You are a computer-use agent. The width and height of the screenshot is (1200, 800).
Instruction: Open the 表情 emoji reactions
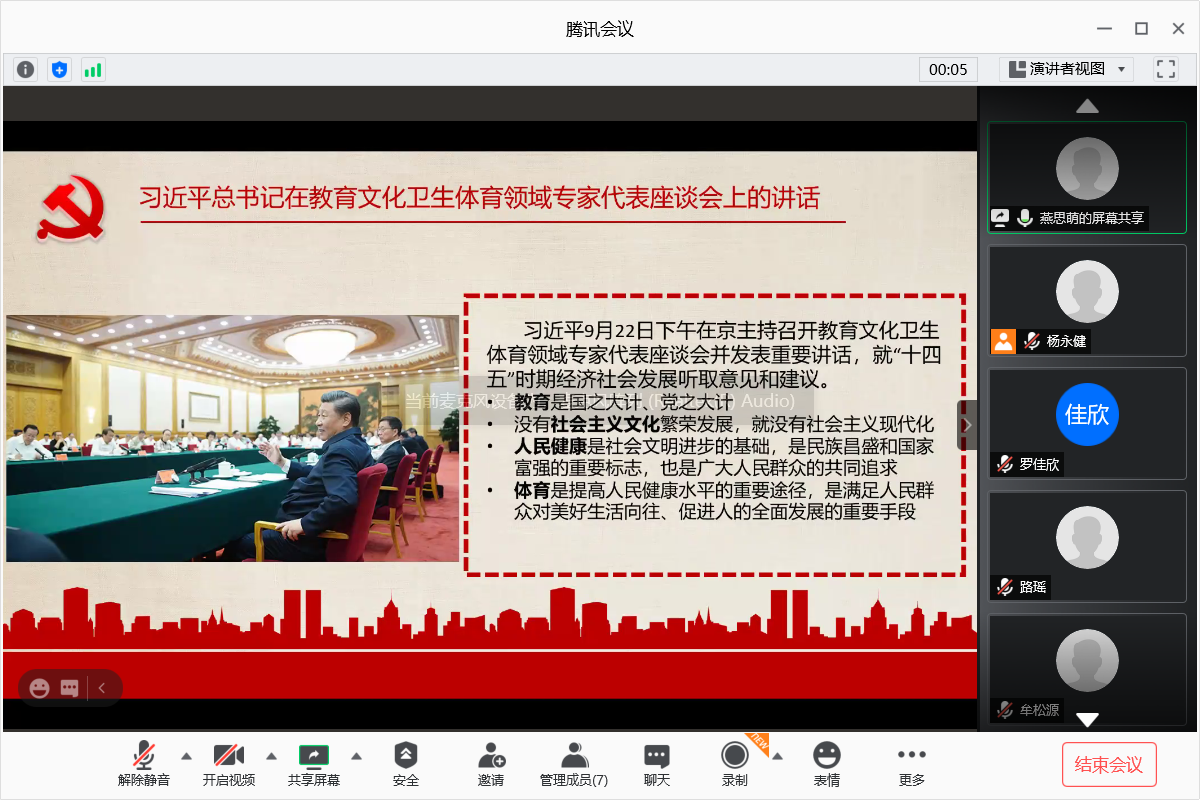826,764
